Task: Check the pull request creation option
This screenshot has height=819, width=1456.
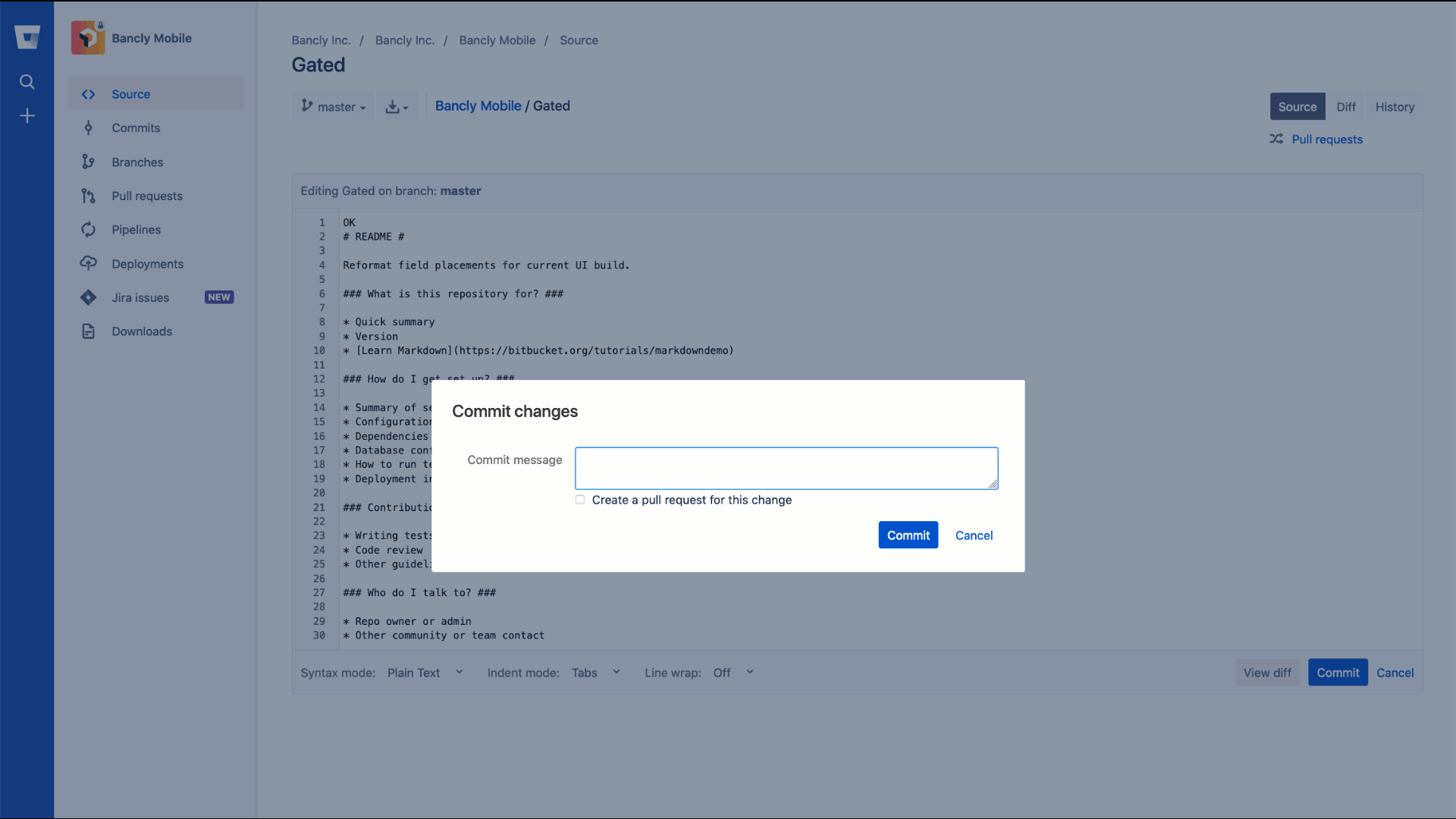Action: tap(579, 500)
